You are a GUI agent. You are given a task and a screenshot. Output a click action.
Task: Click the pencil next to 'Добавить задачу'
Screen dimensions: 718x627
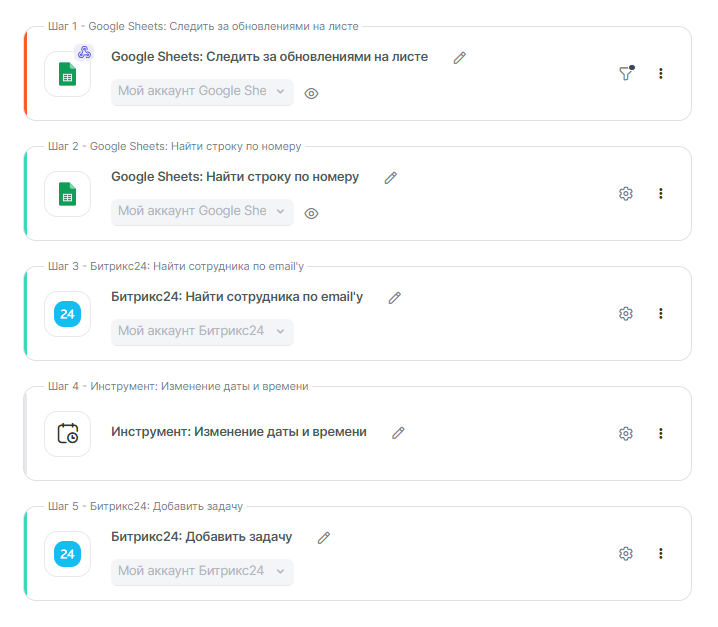[324, 538]
